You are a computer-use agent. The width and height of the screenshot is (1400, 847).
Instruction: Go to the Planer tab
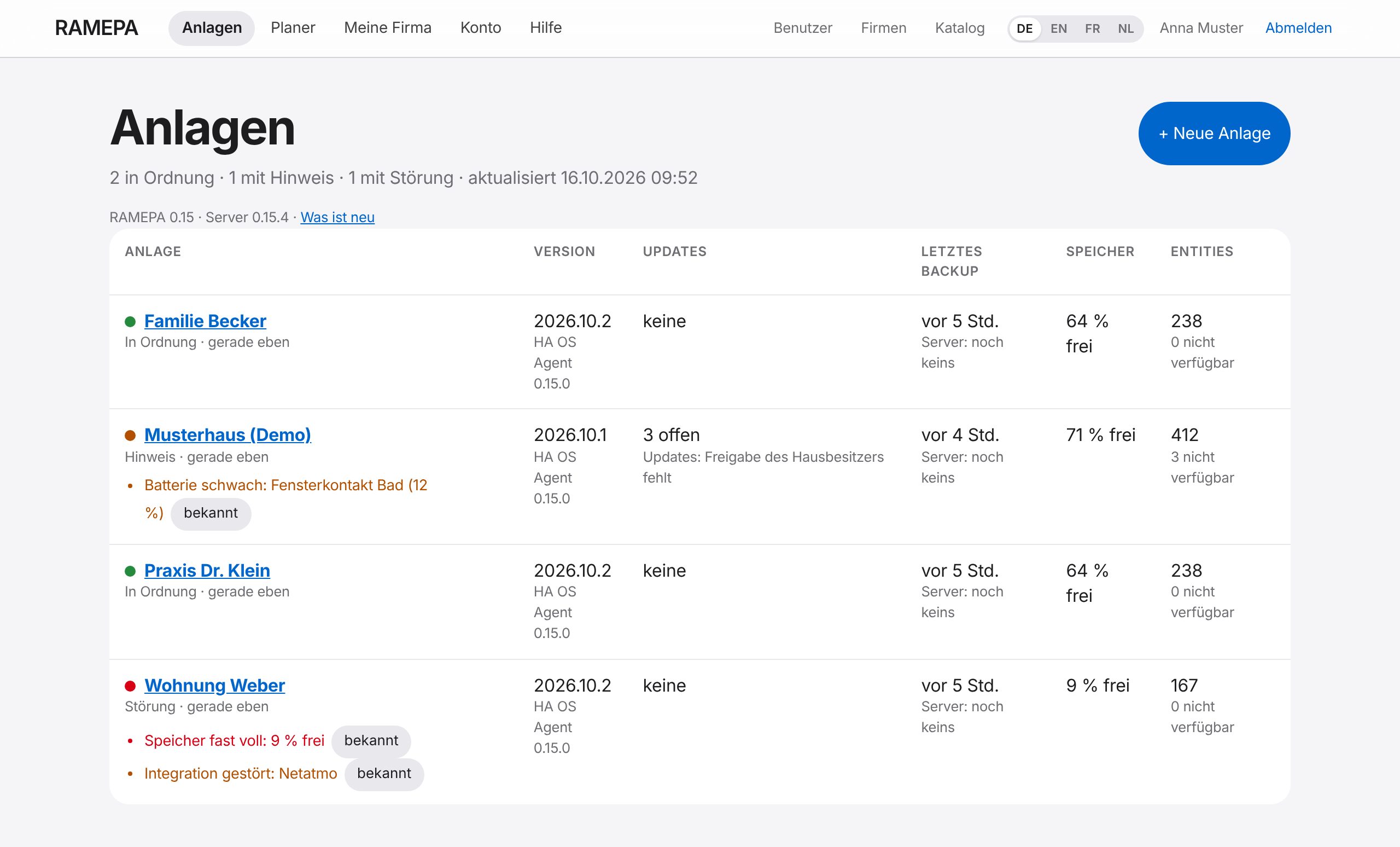tap(293, 28)
